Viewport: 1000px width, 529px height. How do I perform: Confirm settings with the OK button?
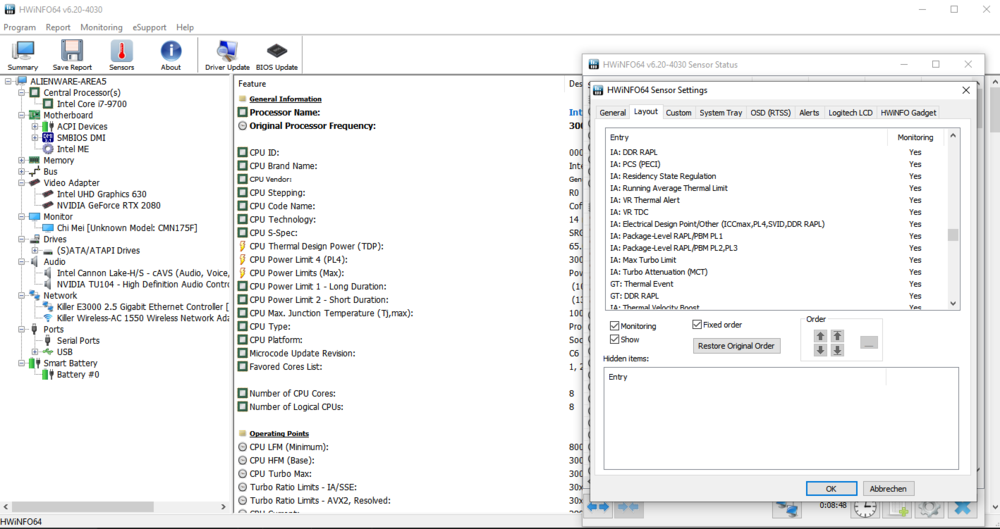tap(831, 488)
